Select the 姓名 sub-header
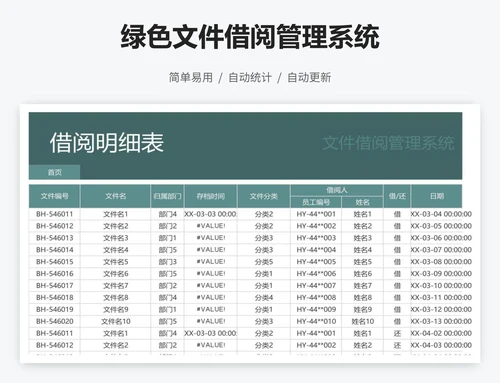This screenshot has width=500, height=383. [362, 202]
